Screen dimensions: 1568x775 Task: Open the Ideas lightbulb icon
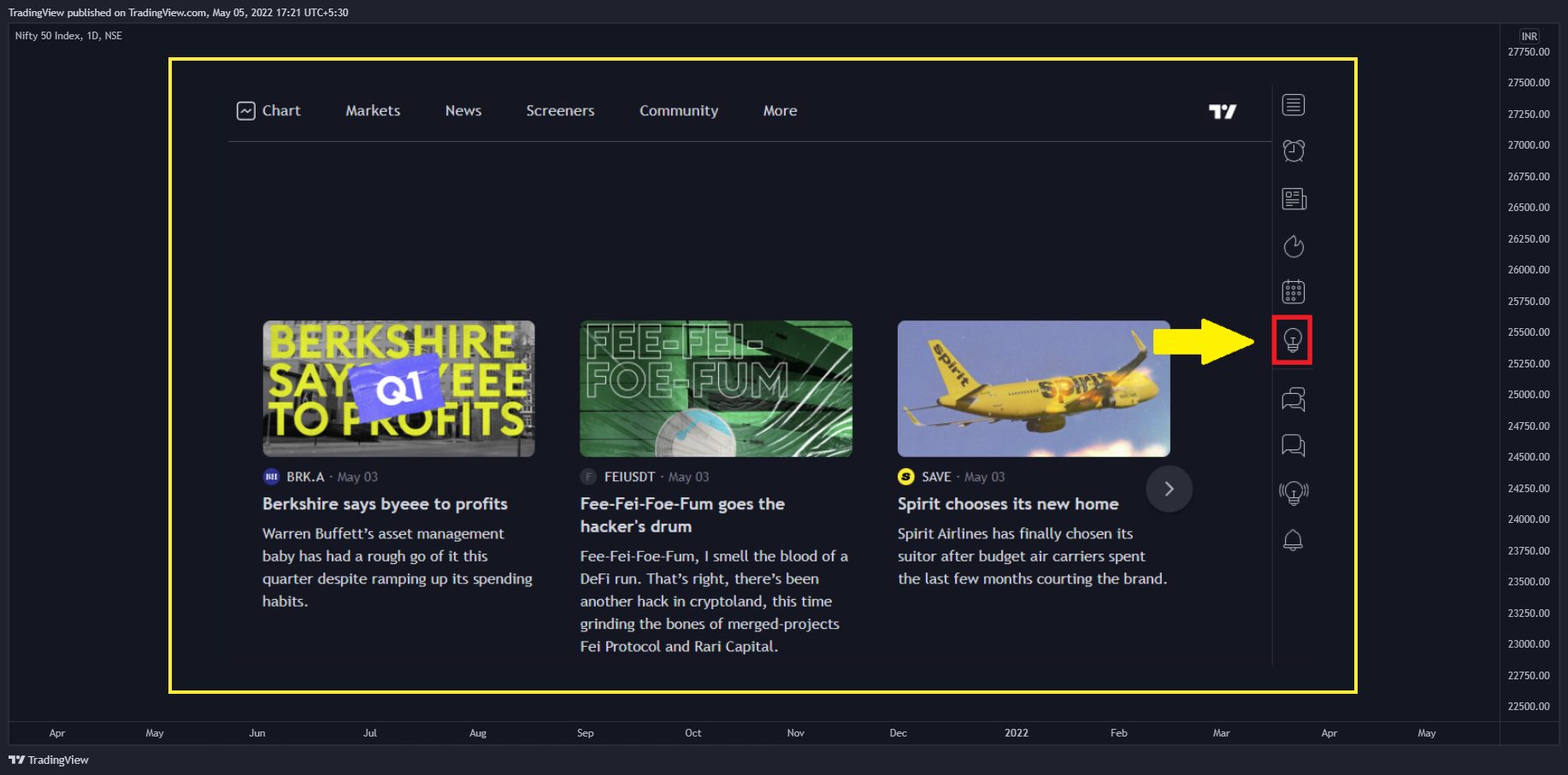coord(1293,340)
